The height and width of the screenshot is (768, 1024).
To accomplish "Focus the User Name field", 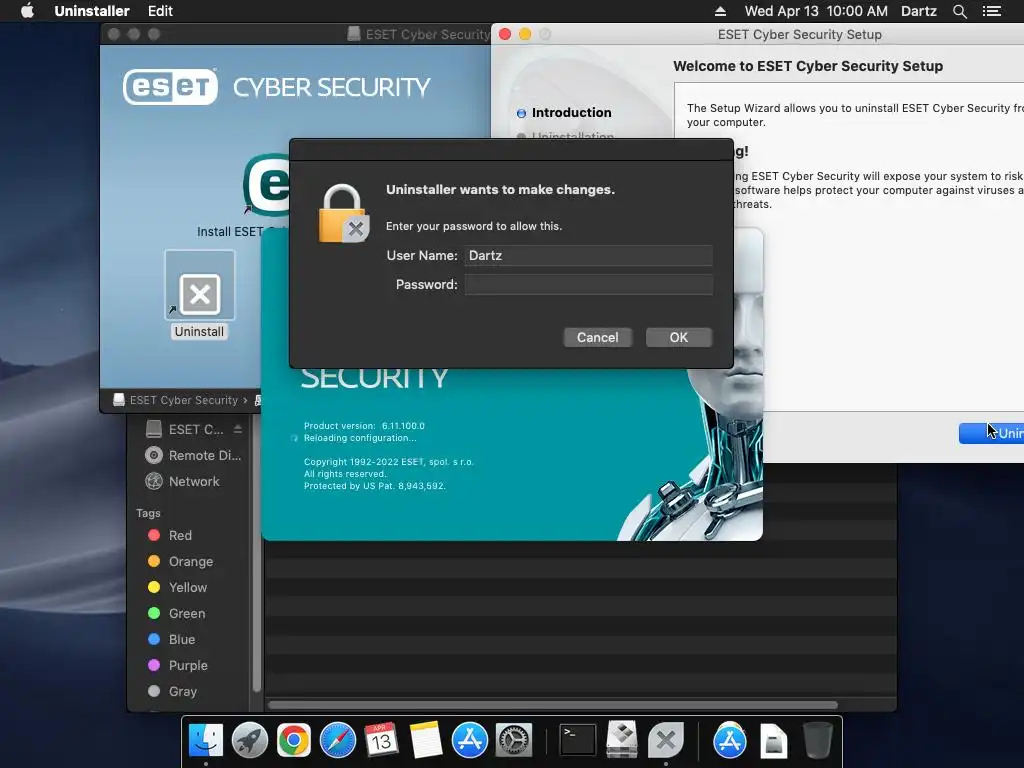I will pos(588,255).
